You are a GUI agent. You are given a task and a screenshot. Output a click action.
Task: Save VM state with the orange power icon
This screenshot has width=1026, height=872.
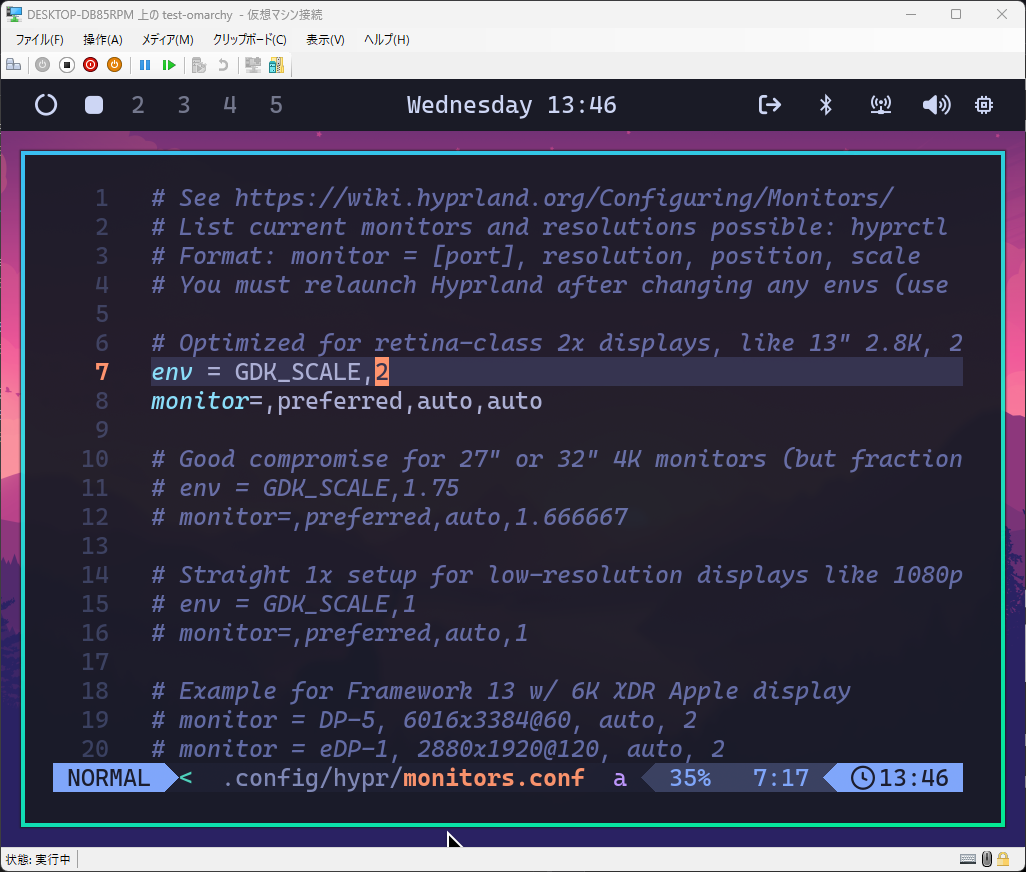(x=115, y=65)
